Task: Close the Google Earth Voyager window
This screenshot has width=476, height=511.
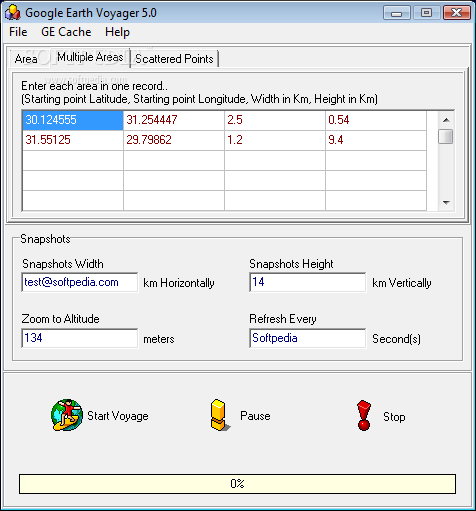Action: (x=456, y=13)
